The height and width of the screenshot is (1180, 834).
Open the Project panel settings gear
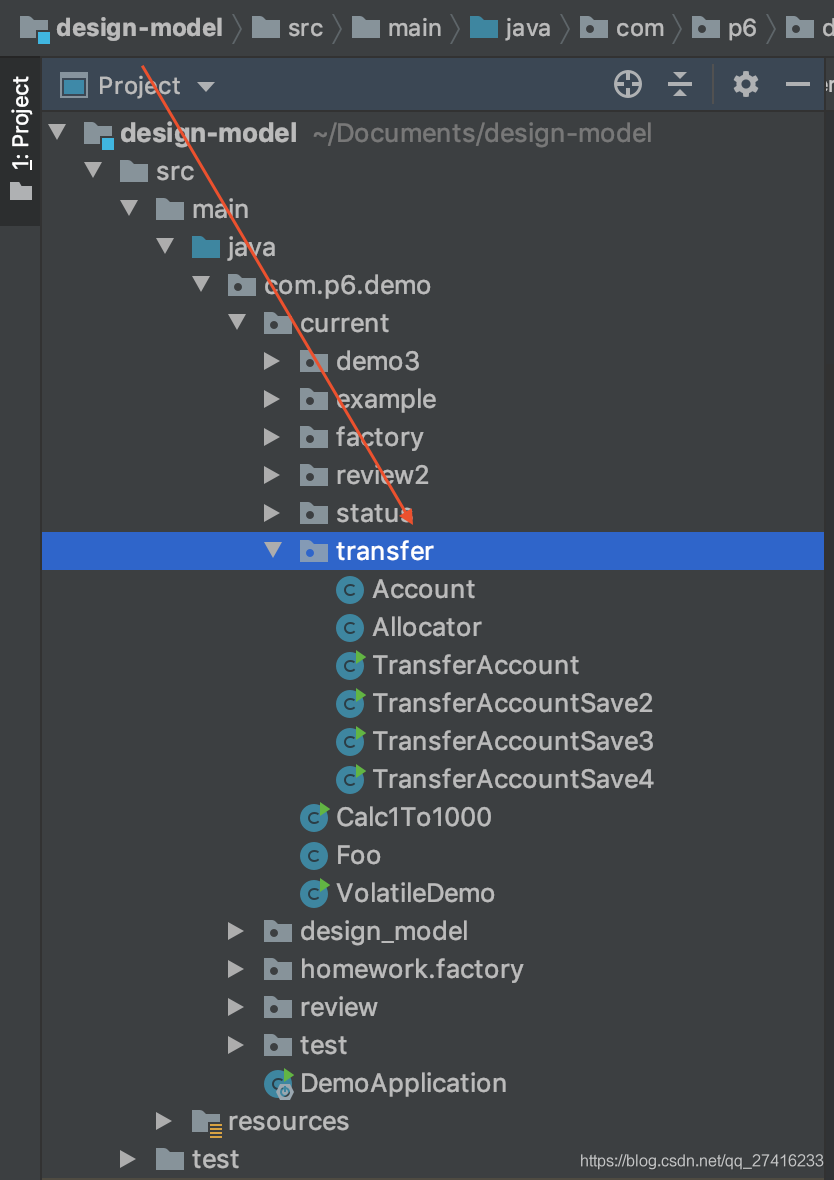click(x=745, y=84)
